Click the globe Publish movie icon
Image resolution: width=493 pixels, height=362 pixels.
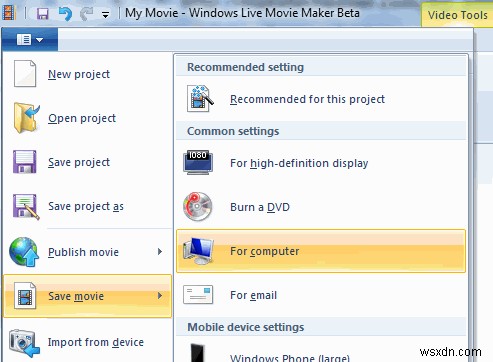tap(24, 252)
